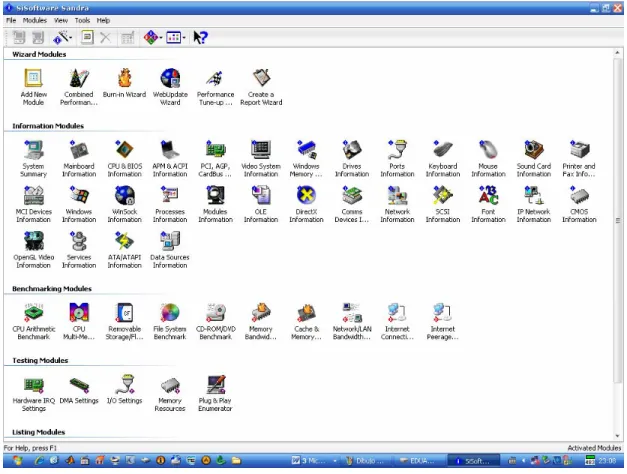Viewport: 627px width, 474px height.
Task: Open the Tools menu
Action: pyautogui.click(x=82, y=20)
